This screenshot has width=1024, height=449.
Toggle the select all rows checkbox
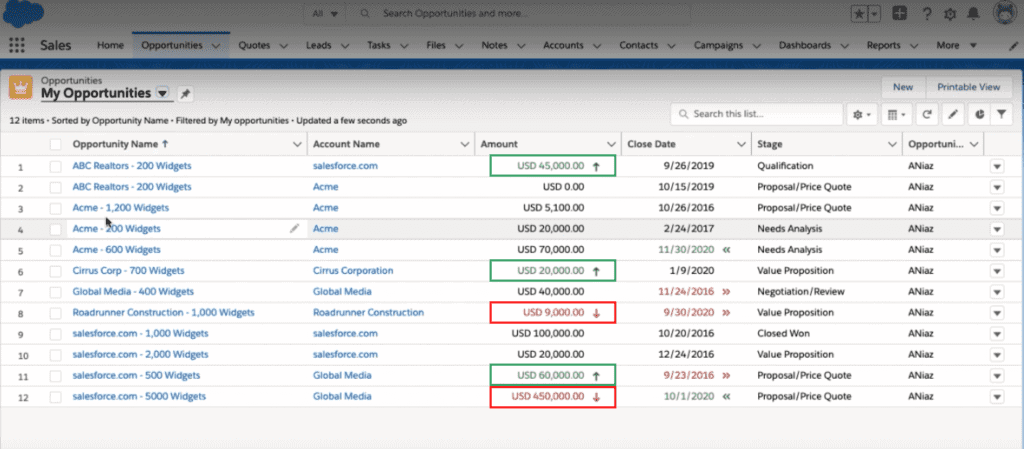pos(56,145)
